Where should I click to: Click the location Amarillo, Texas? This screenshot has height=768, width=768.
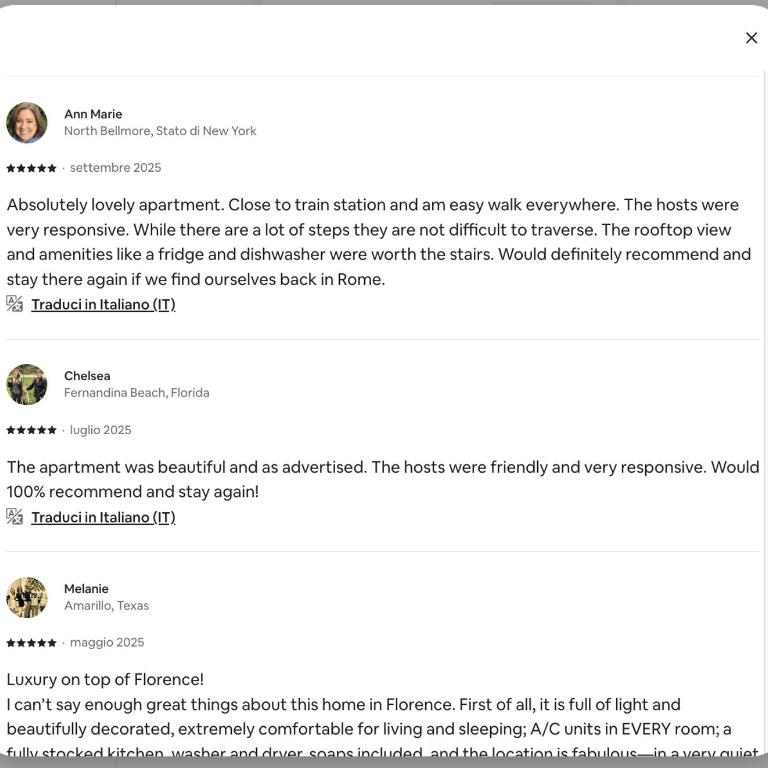(106, 605)
